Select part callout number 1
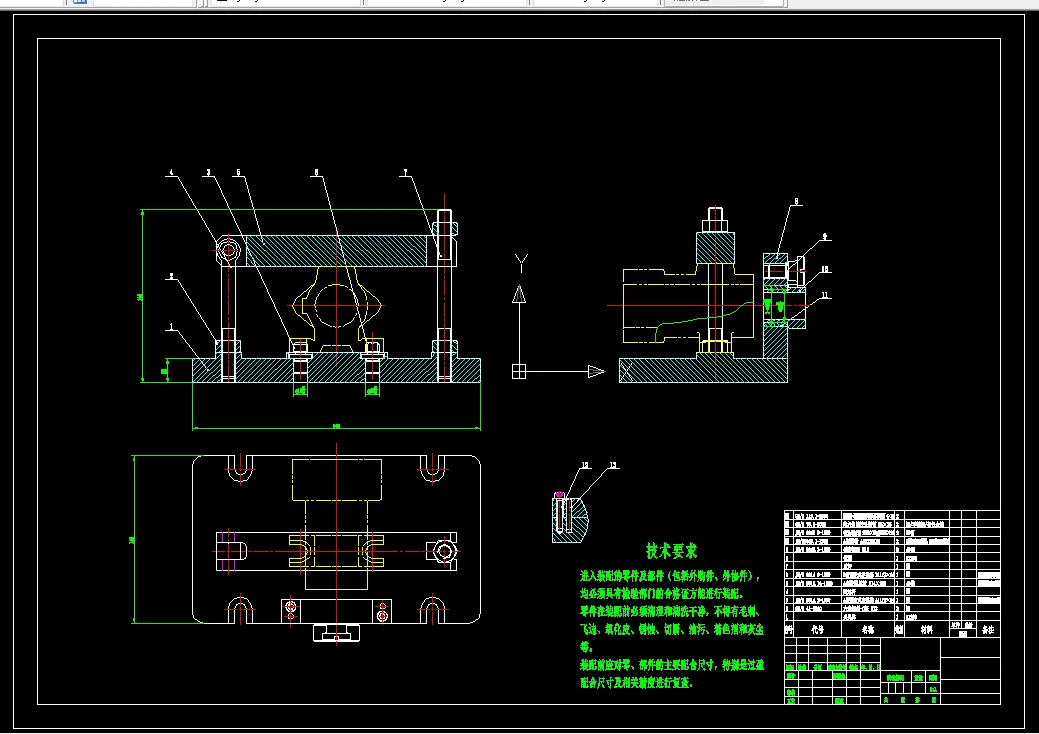The image size is (1039, 734). [x=172, y=326]
